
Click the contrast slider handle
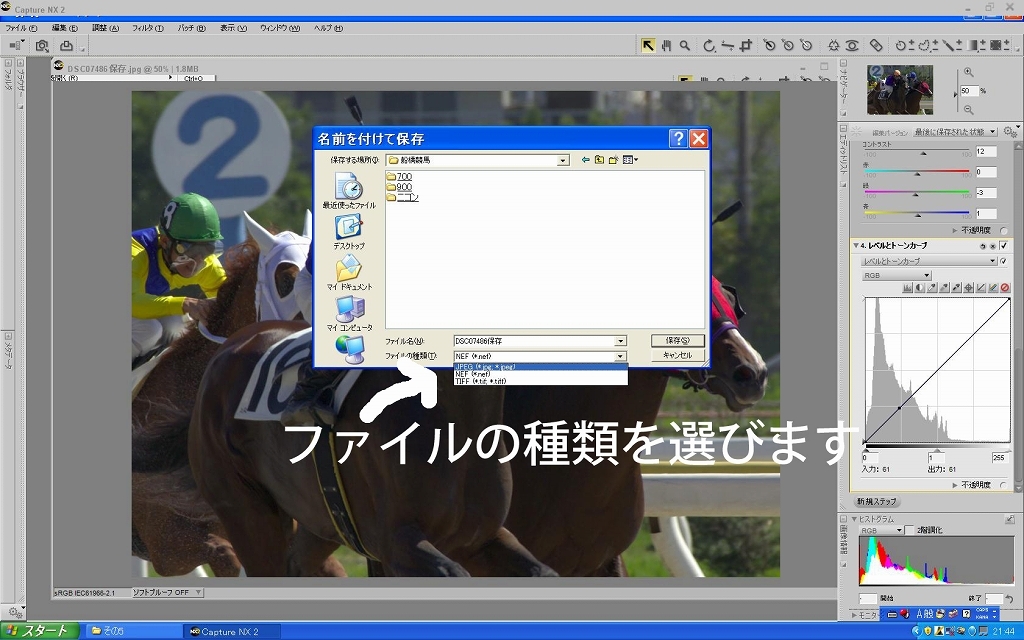click(923, 153)
